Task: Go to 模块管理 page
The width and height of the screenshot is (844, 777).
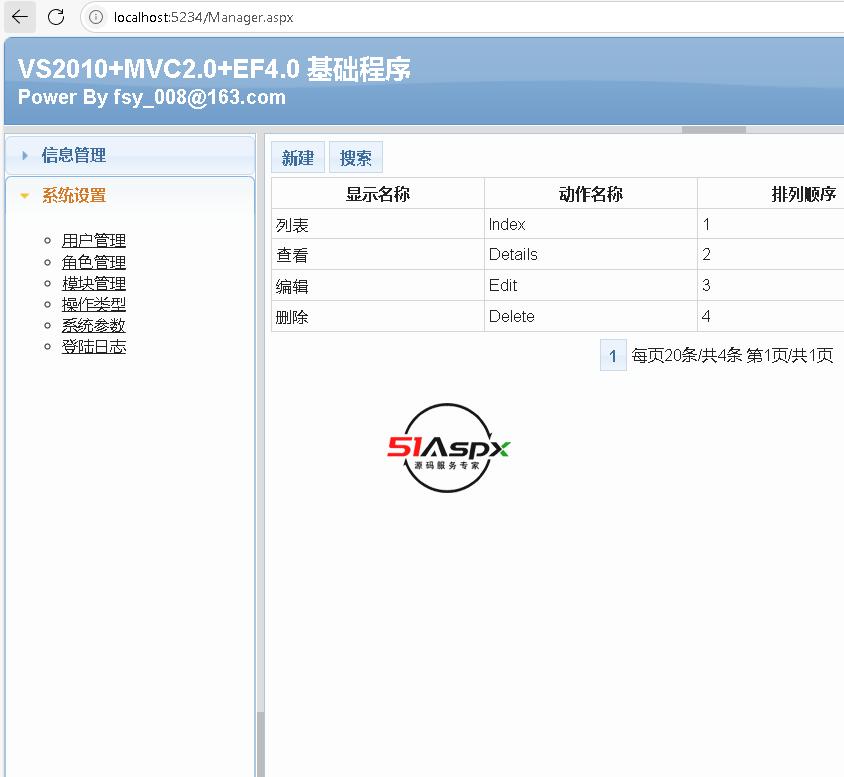Action: point(94,283)
